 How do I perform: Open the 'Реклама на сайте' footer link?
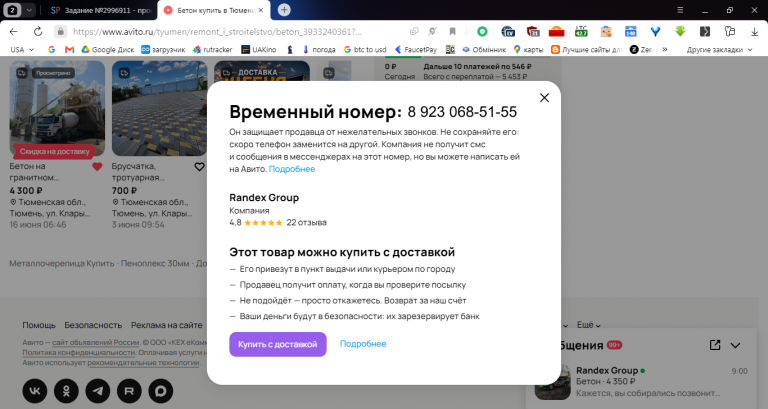coord(167,325)
